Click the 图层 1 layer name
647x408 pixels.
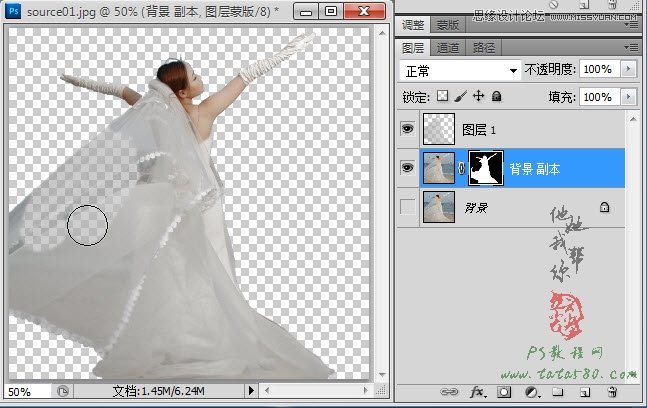[x=479, y=130]
